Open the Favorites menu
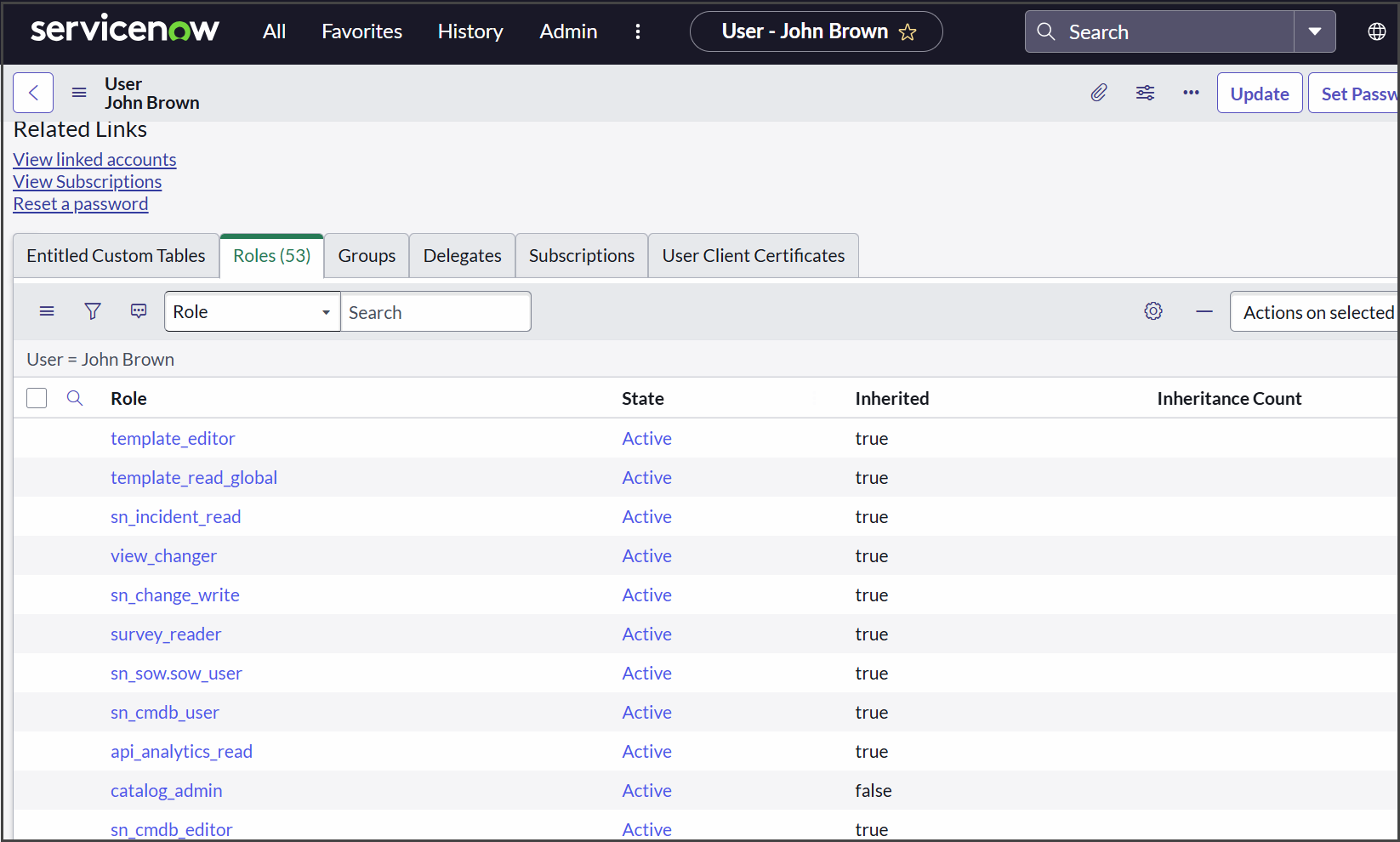This screenshot has width=1400, height=842. [x=361, y=31]
